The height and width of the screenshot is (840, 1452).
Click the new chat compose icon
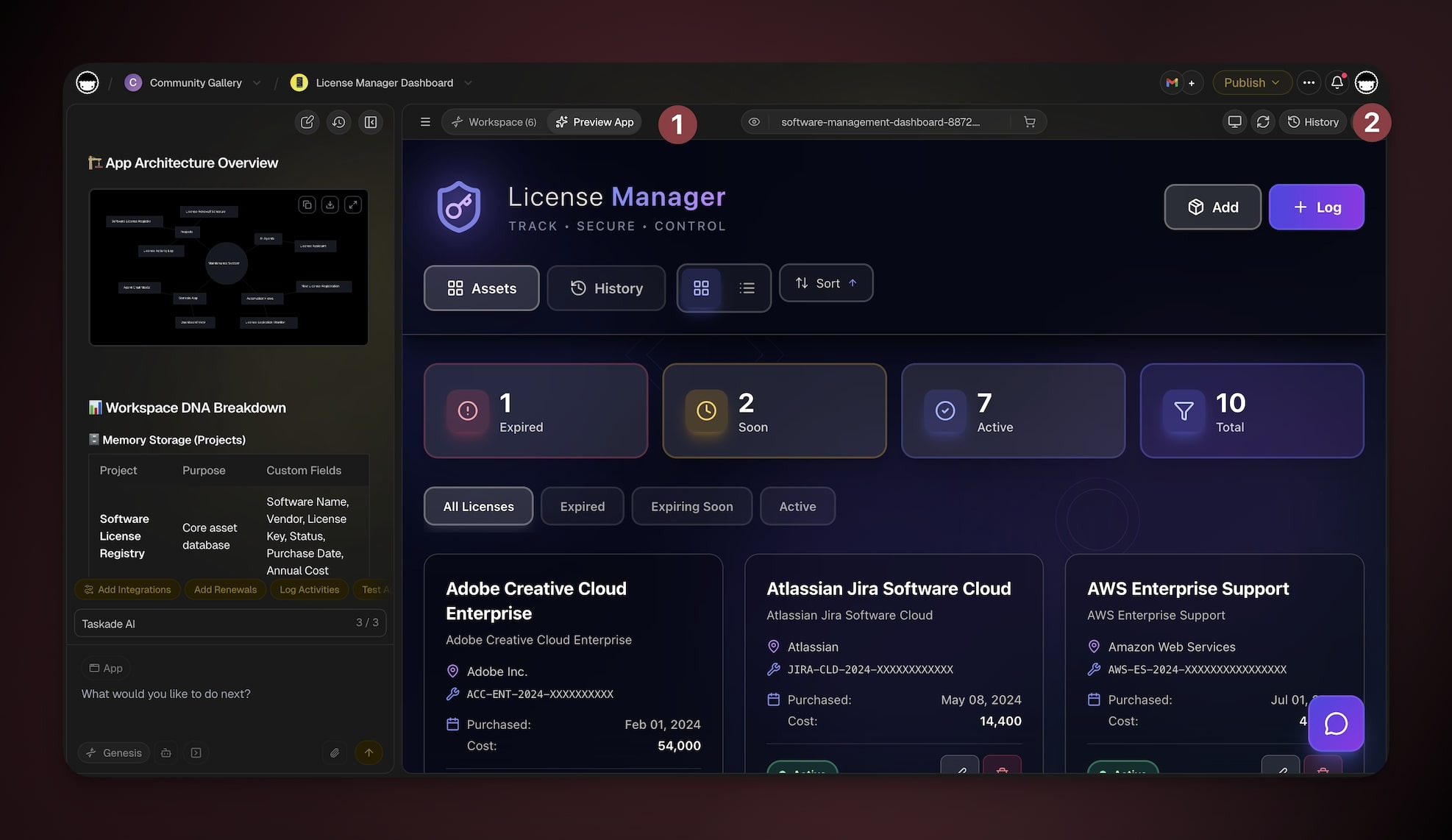pos(307,122)
